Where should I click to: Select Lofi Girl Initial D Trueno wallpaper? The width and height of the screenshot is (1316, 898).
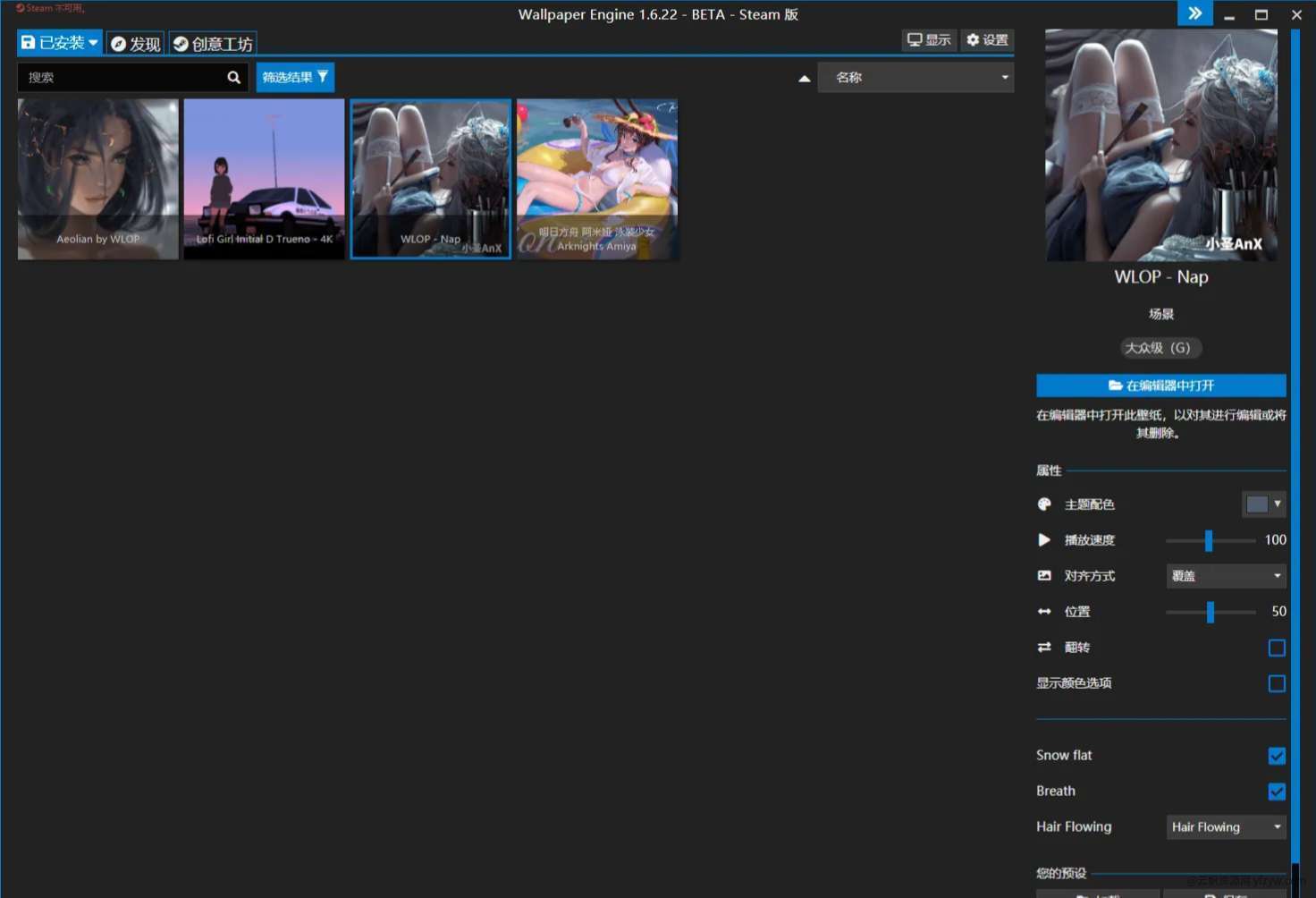point(264,179)
